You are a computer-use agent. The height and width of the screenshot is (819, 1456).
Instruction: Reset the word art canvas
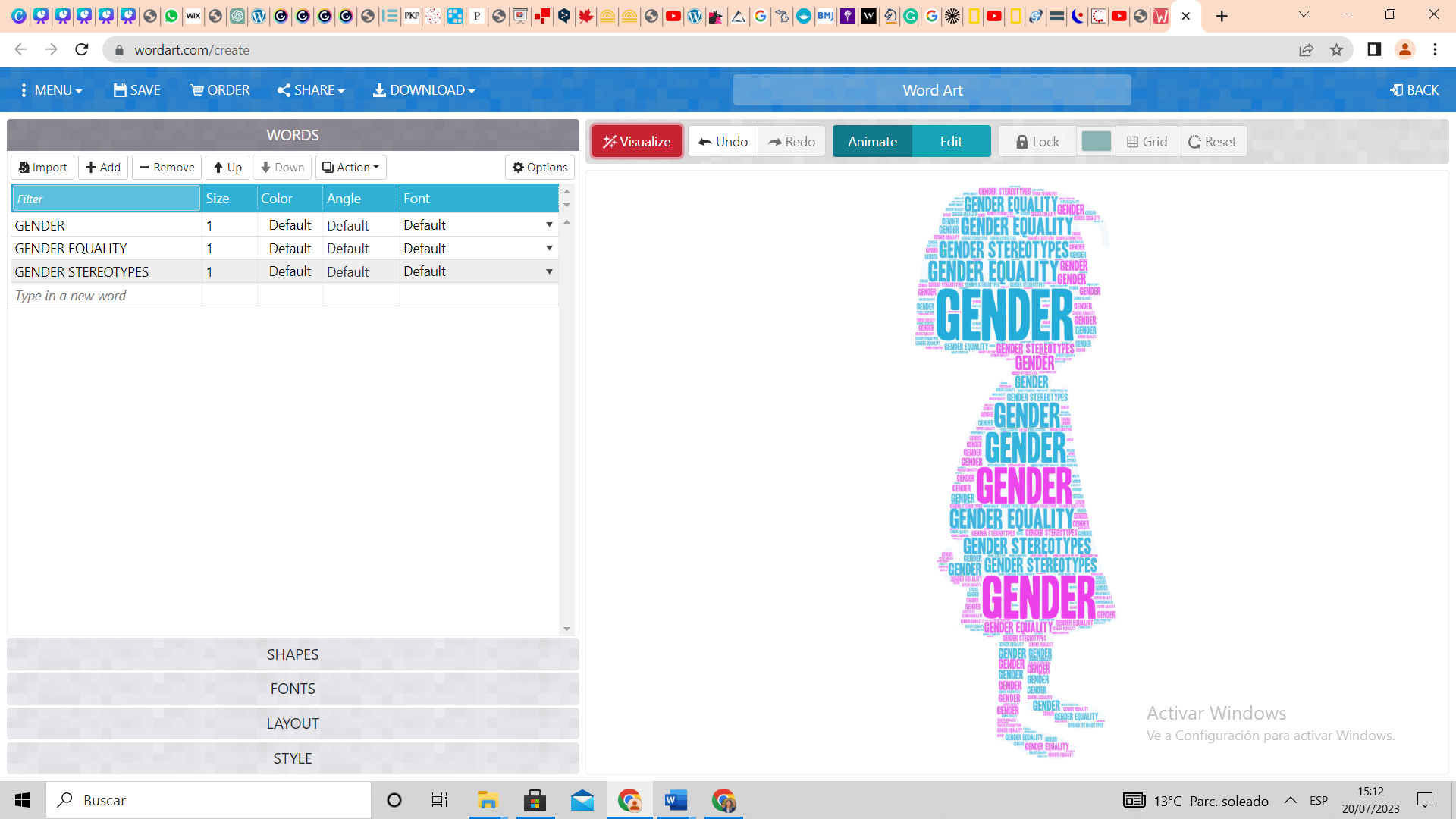(x=1211, y=141)
